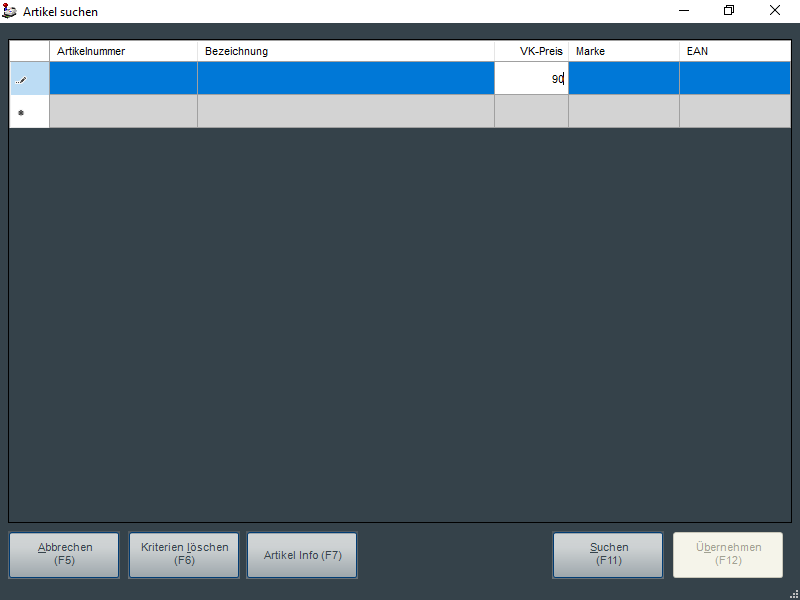
Task: Sort by the Artikelnummer column header
Action: 123,51
